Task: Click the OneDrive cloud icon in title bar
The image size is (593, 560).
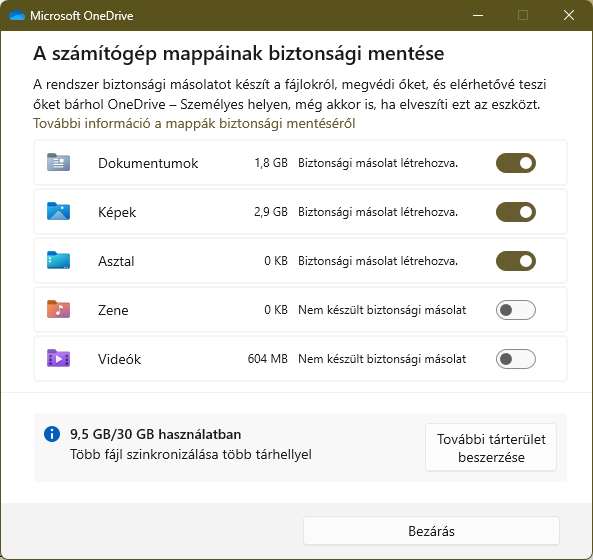Action: [17, 16]
